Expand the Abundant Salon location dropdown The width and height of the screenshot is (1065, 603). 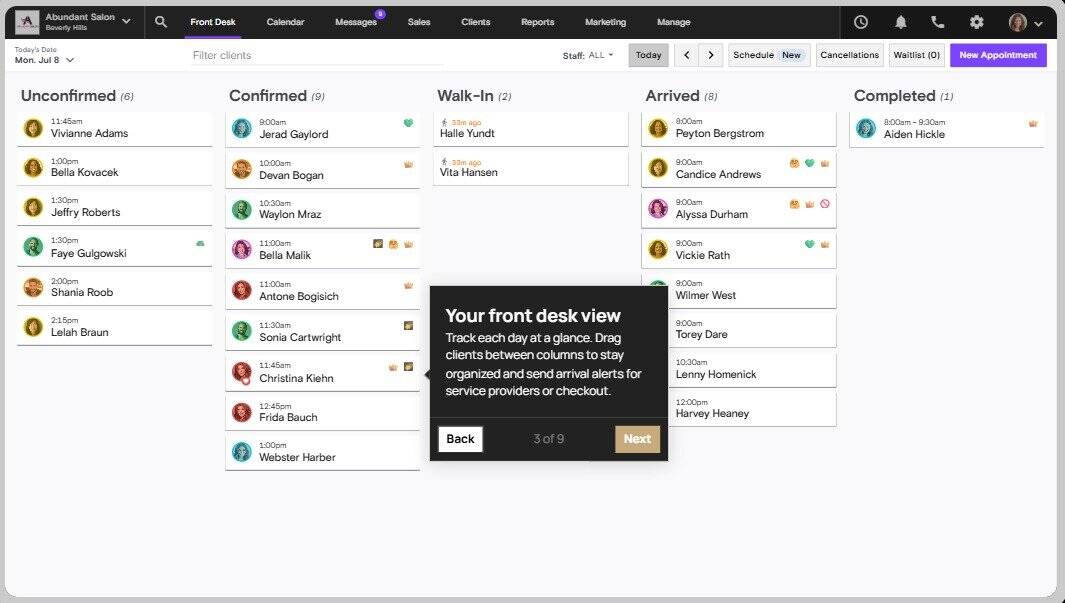[126, 22]
